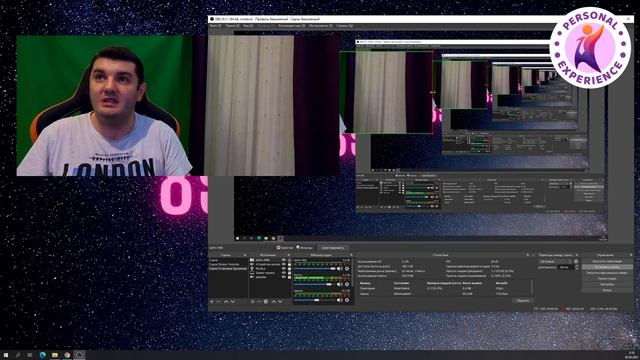Select the Mic/Aux source row
This screenshot has height=360, width=640.
270,269
